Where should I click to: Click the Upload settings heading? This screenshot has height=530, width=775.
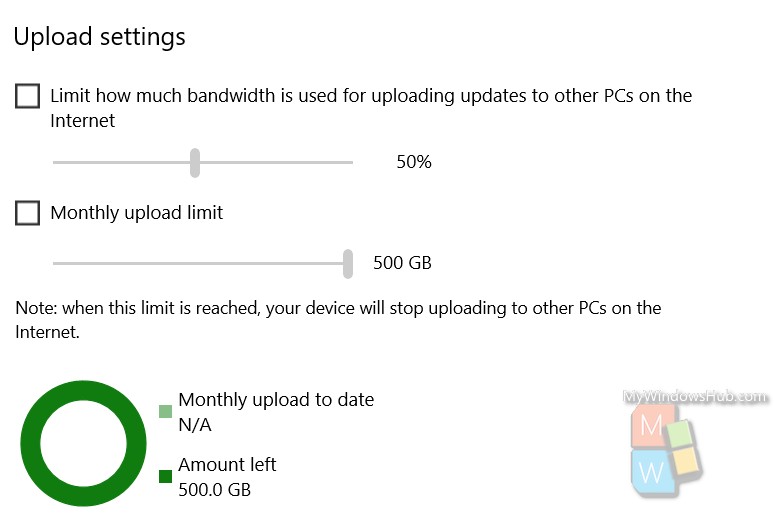click(99, 37)
